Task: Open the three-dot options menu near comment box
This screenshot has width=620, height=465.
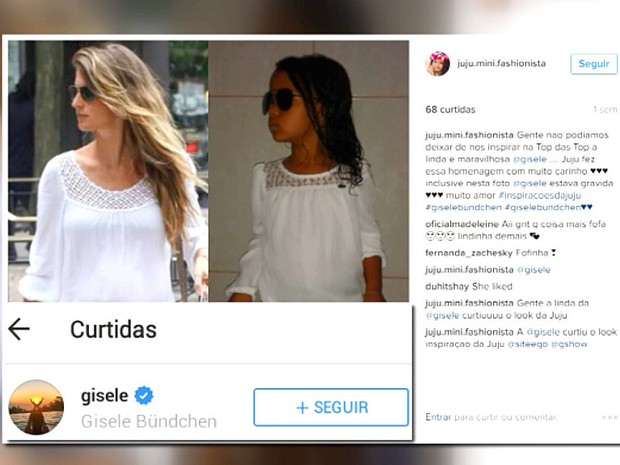Action: tap(609, 418)
